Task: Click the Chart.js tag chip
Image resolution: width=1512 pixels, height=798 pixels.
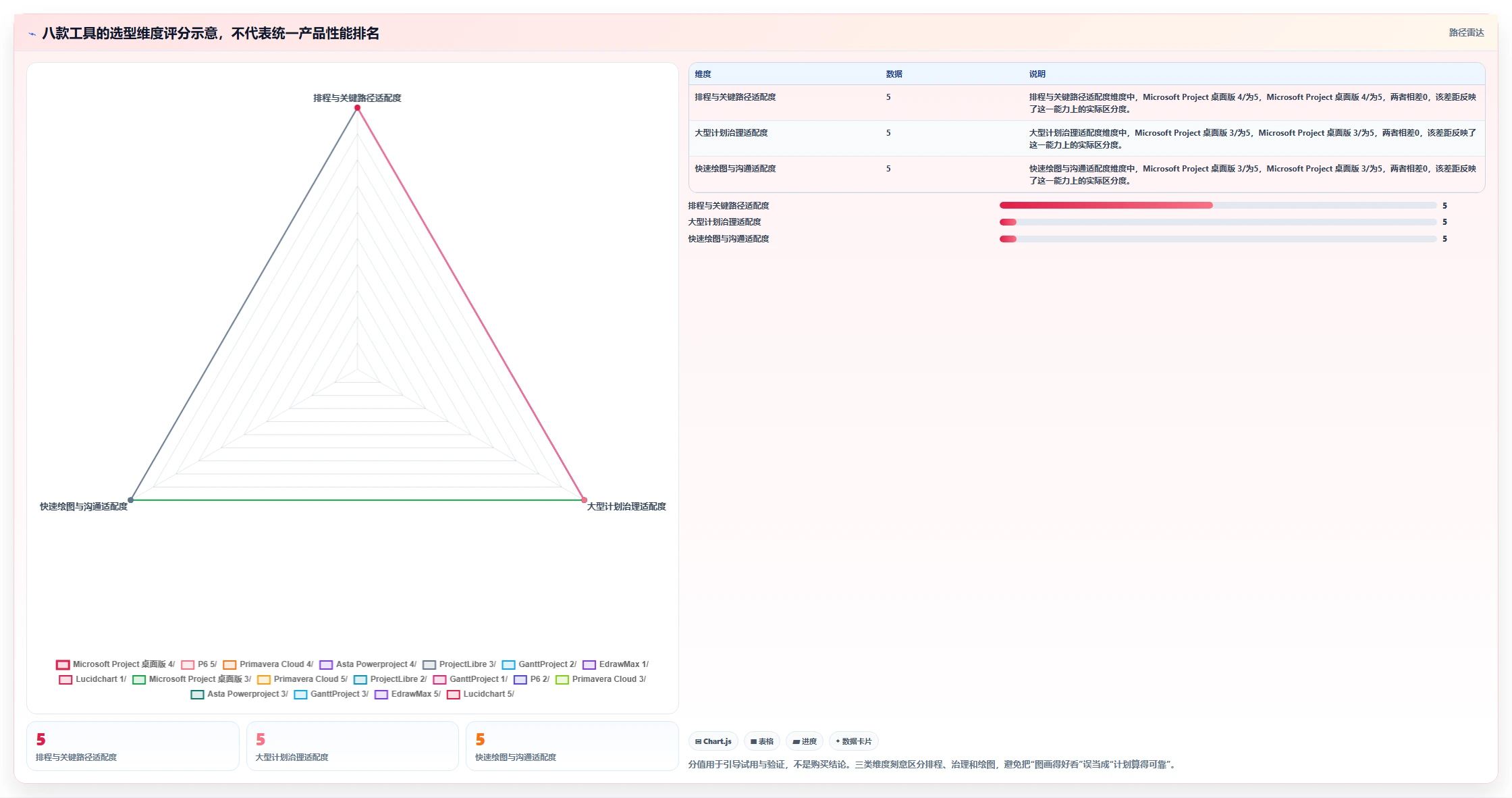Action: pos(713,741)
